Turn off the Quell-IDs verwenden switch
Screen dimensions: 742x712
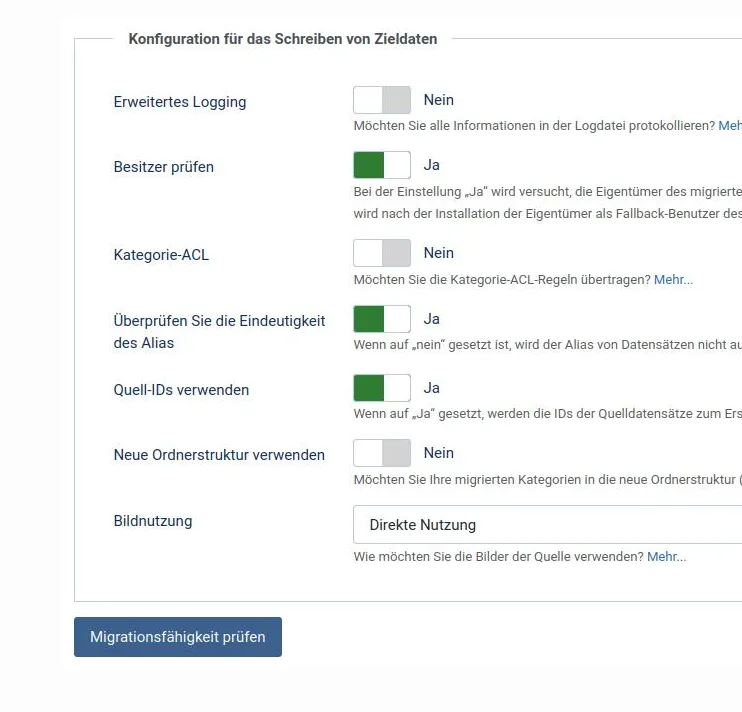[x=382, y=388]
